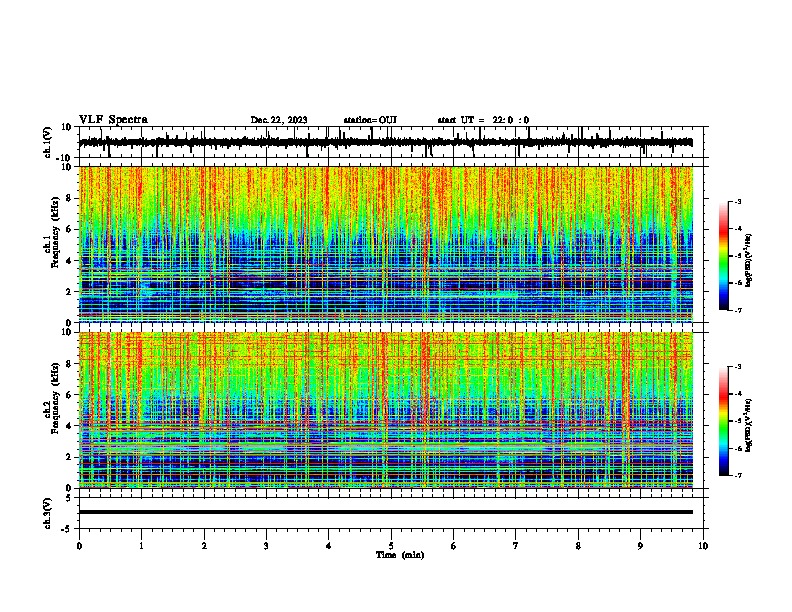Image resolution: width=792 pixels, height=612 pixels.
Task: Click tick label '10' on the Time axis
Action: tap(703, 546)
